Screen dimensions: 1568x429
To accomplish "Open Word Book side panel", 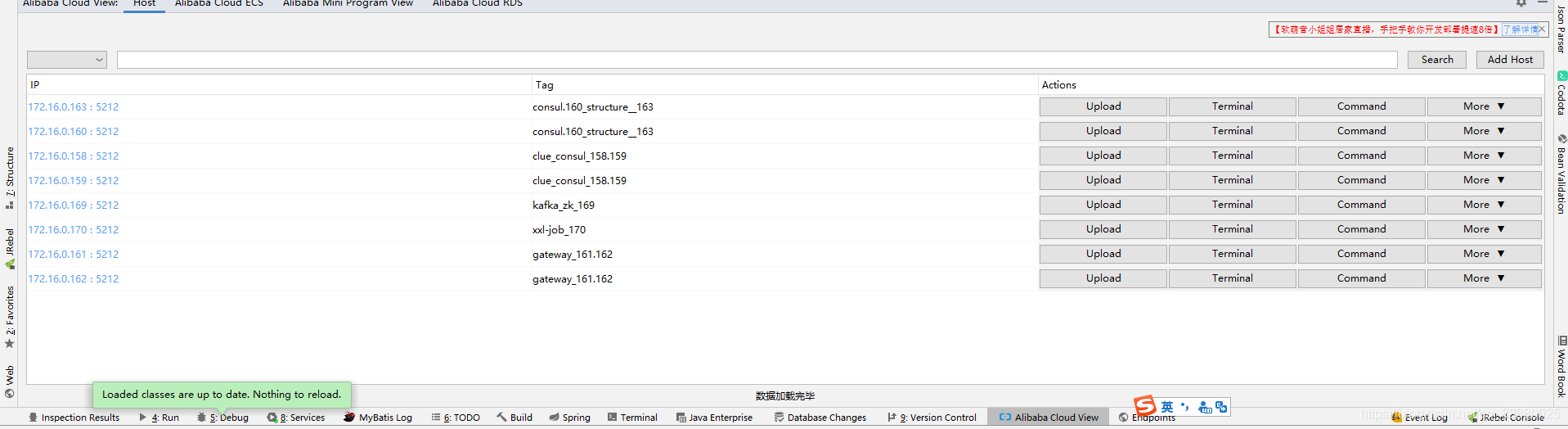I will pyautogui.click(x=1561, y=367).
